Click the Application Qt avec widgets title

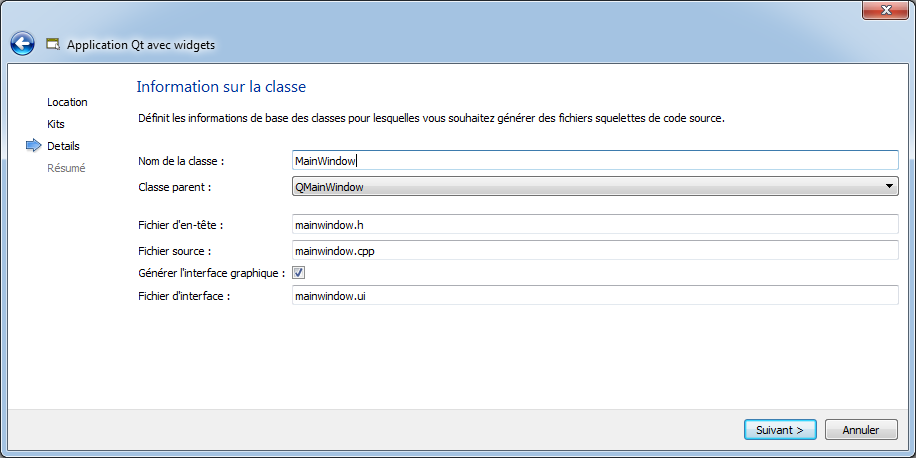[141, 44]
